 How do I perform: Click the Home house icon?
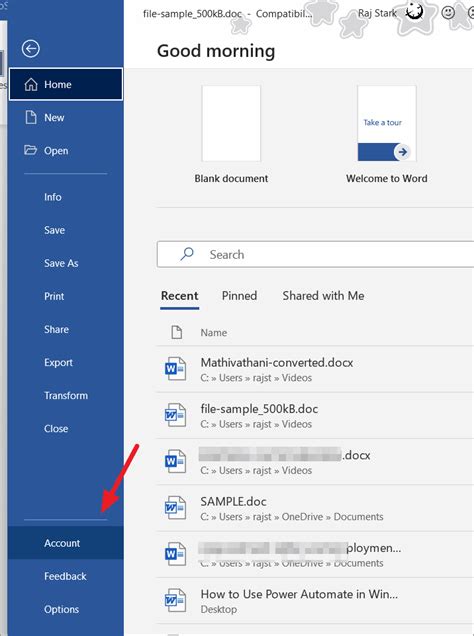tap(31, 84)
